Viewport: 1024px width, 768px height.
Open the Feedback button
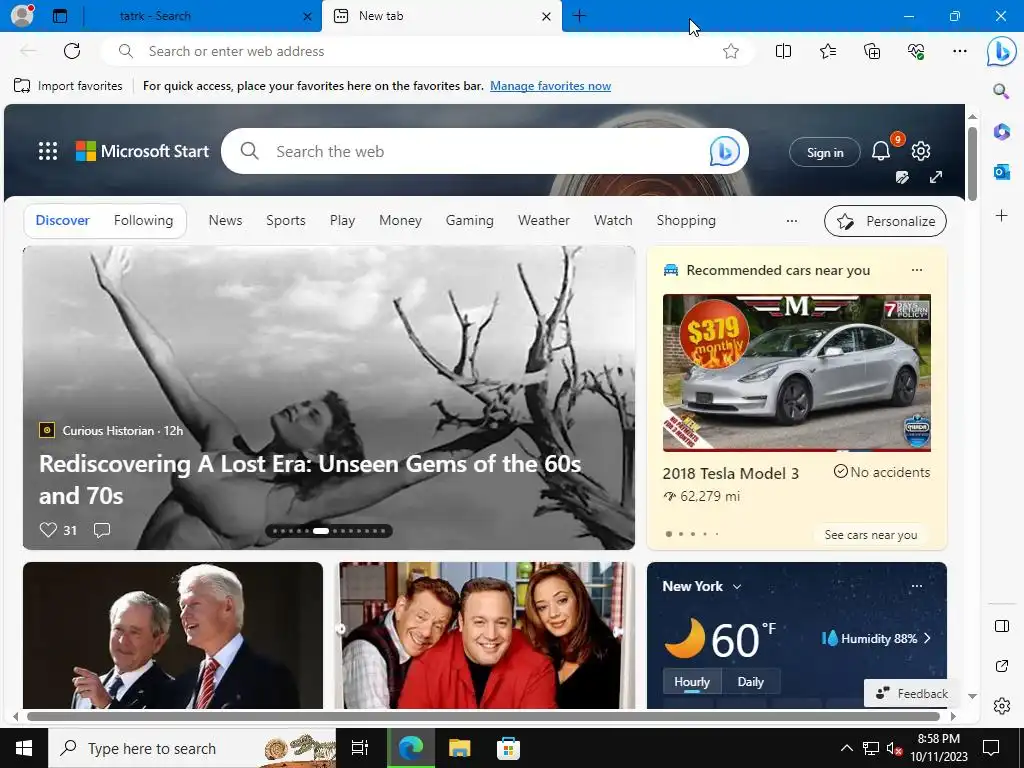(x=912, y=694)
